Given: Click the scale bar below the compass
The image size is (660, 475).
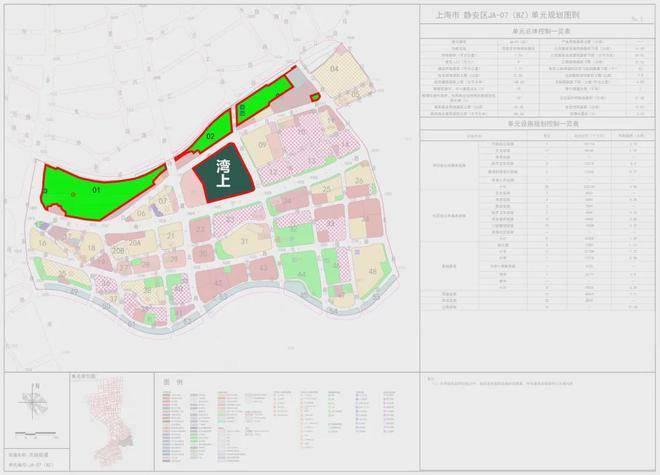Looking at the screenshot, I should click(x=35, y=433).
